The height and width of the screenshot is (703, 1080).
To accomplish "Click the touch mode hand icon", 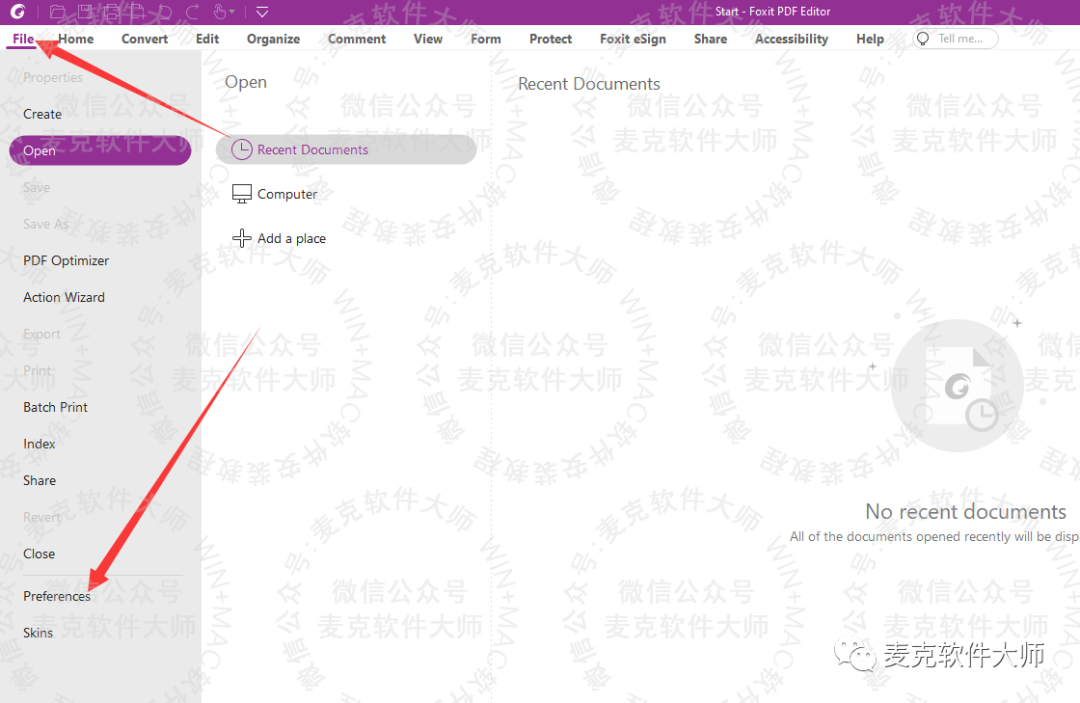I will (x=219, y=11).
